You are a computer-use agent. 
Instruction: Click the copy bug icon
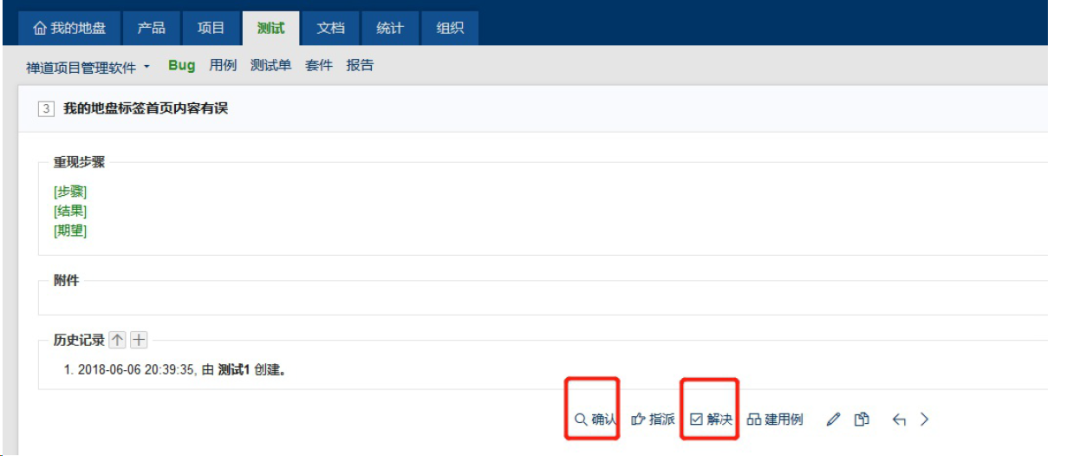[861, 420]
